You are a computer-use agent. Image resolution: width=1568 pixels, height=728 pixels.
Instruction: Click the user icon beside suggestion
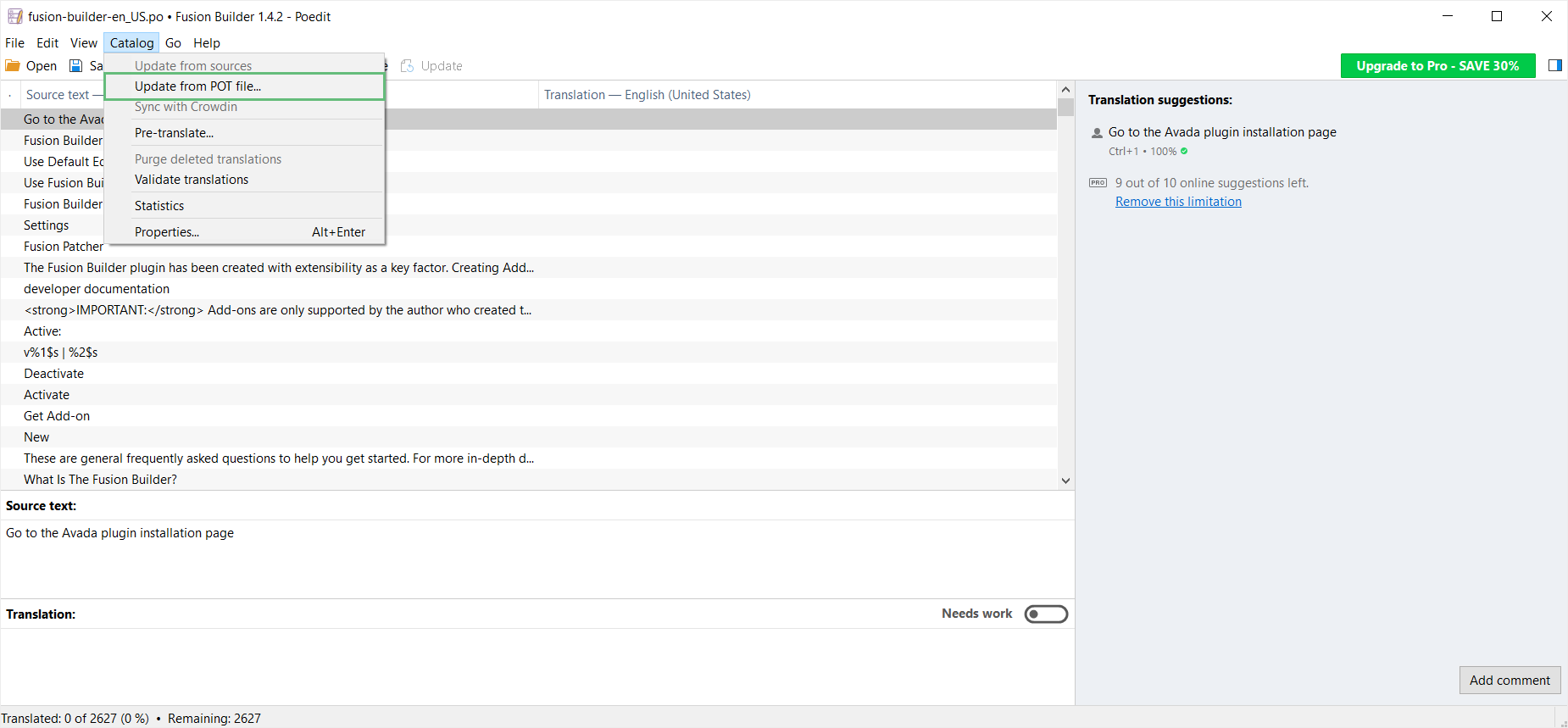pyautogui.click(x=1097, y=133)
